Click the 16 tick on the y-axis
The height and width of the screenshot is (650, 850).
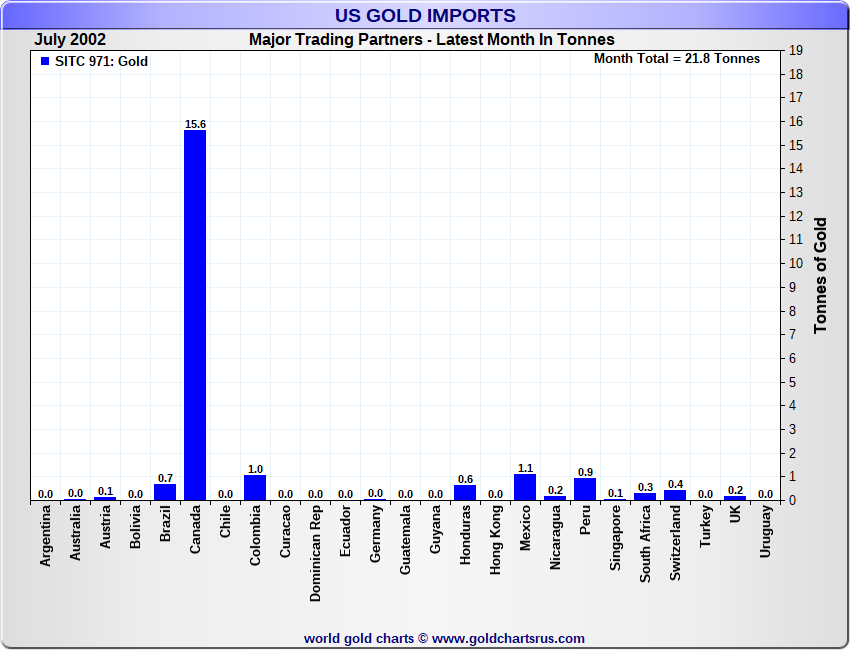point(796,121)
